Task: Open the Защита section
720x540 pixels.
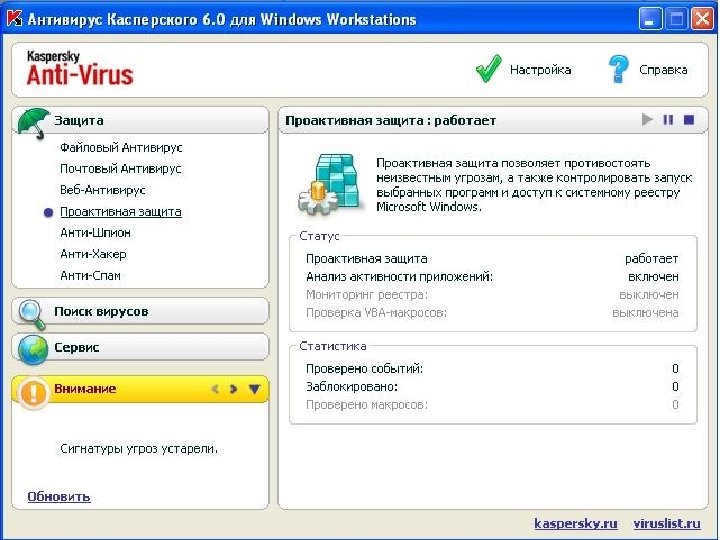Action: click(140, 120)
